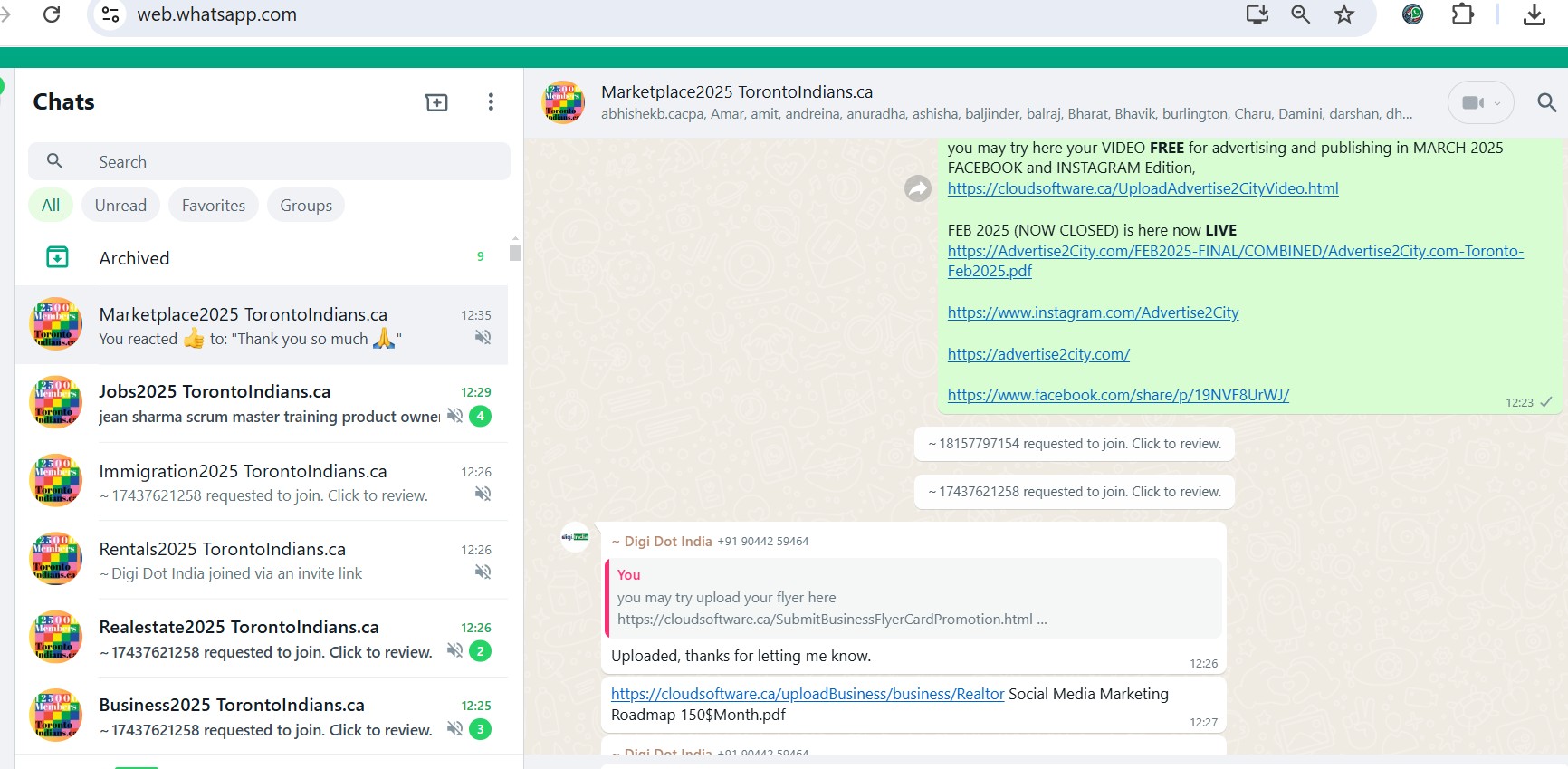Screen dimensions: 1568x769
Task: Bookmark page with the star icon
Action: (x=1344, y=14)
